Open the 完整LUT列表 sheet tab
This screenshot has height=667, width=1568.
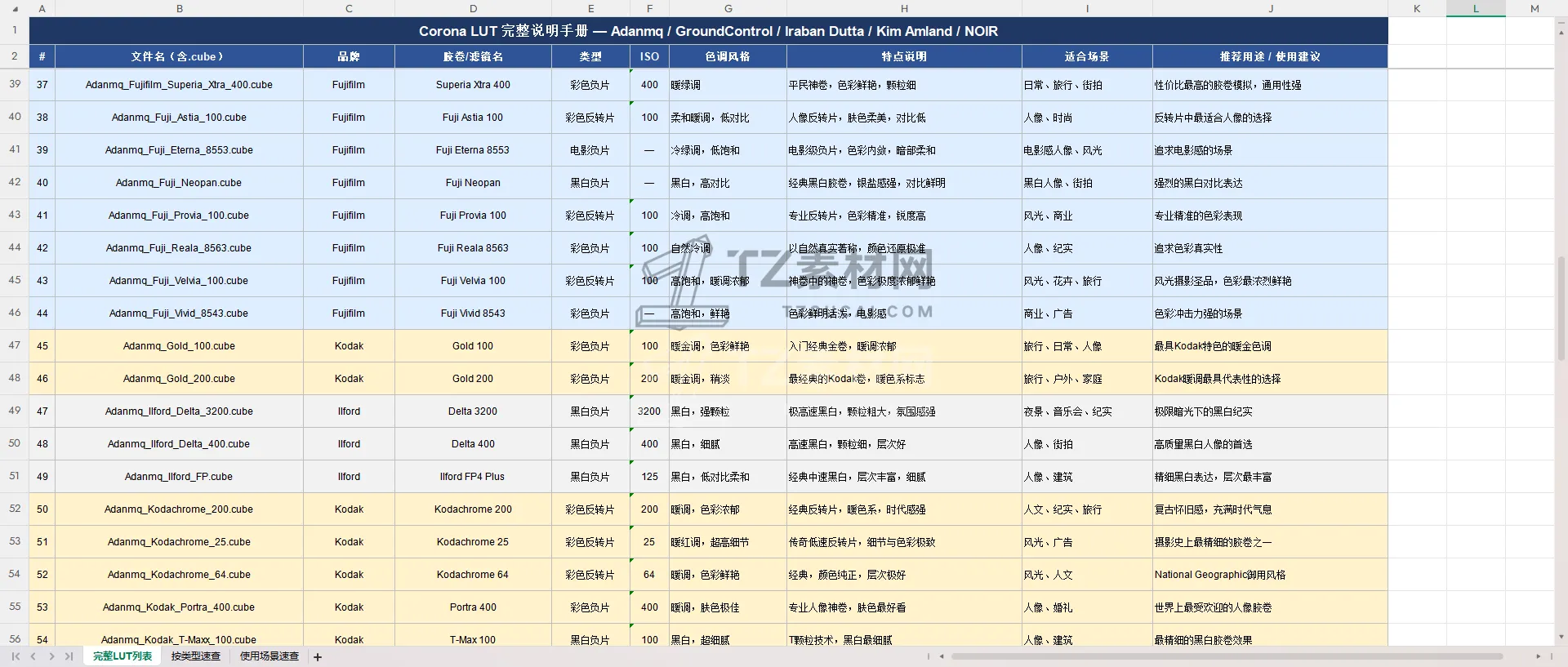click(122, 656)
